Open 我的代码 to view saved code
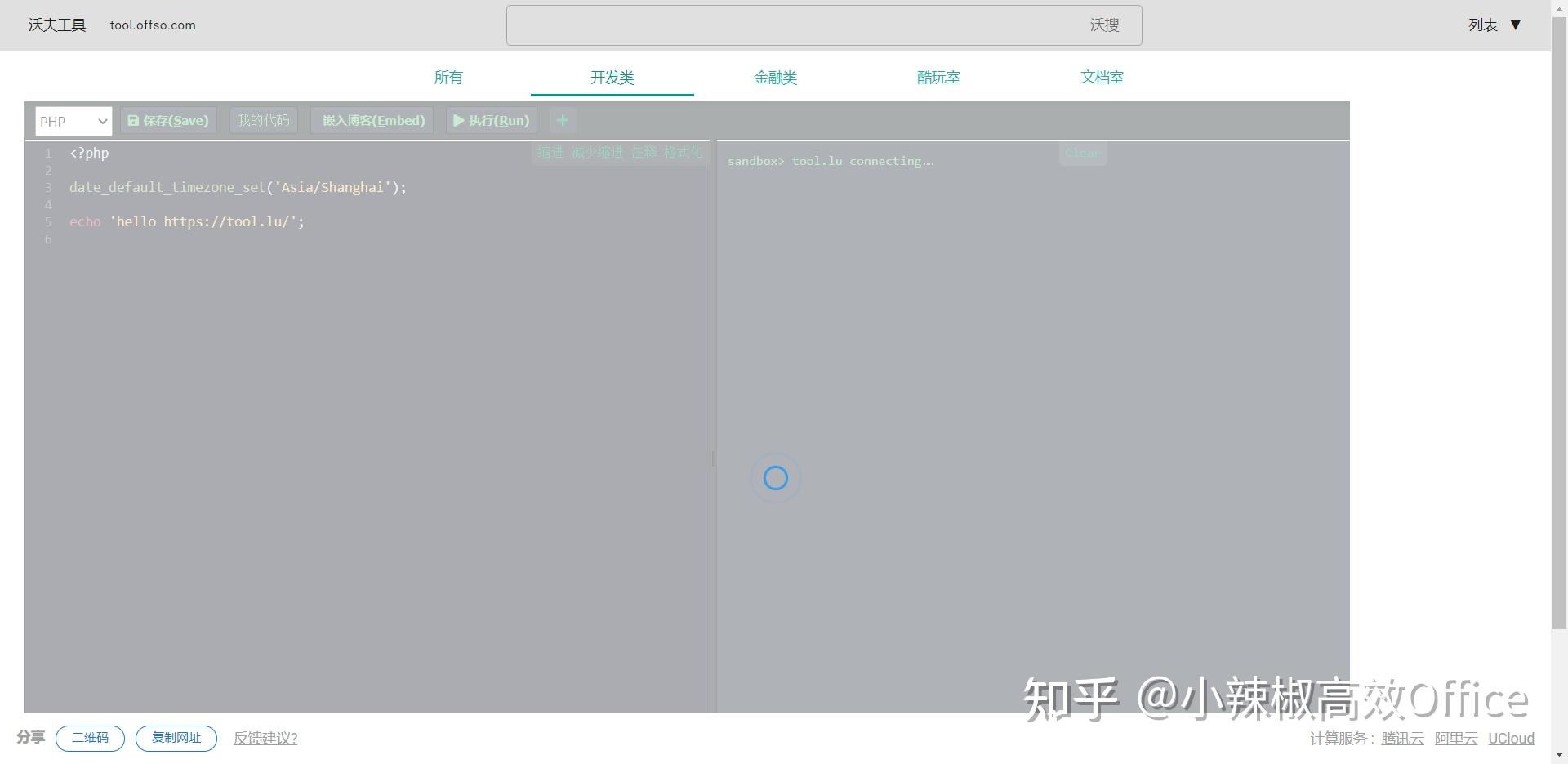This screenshot has height=764, width=1568. coord(263,120)
